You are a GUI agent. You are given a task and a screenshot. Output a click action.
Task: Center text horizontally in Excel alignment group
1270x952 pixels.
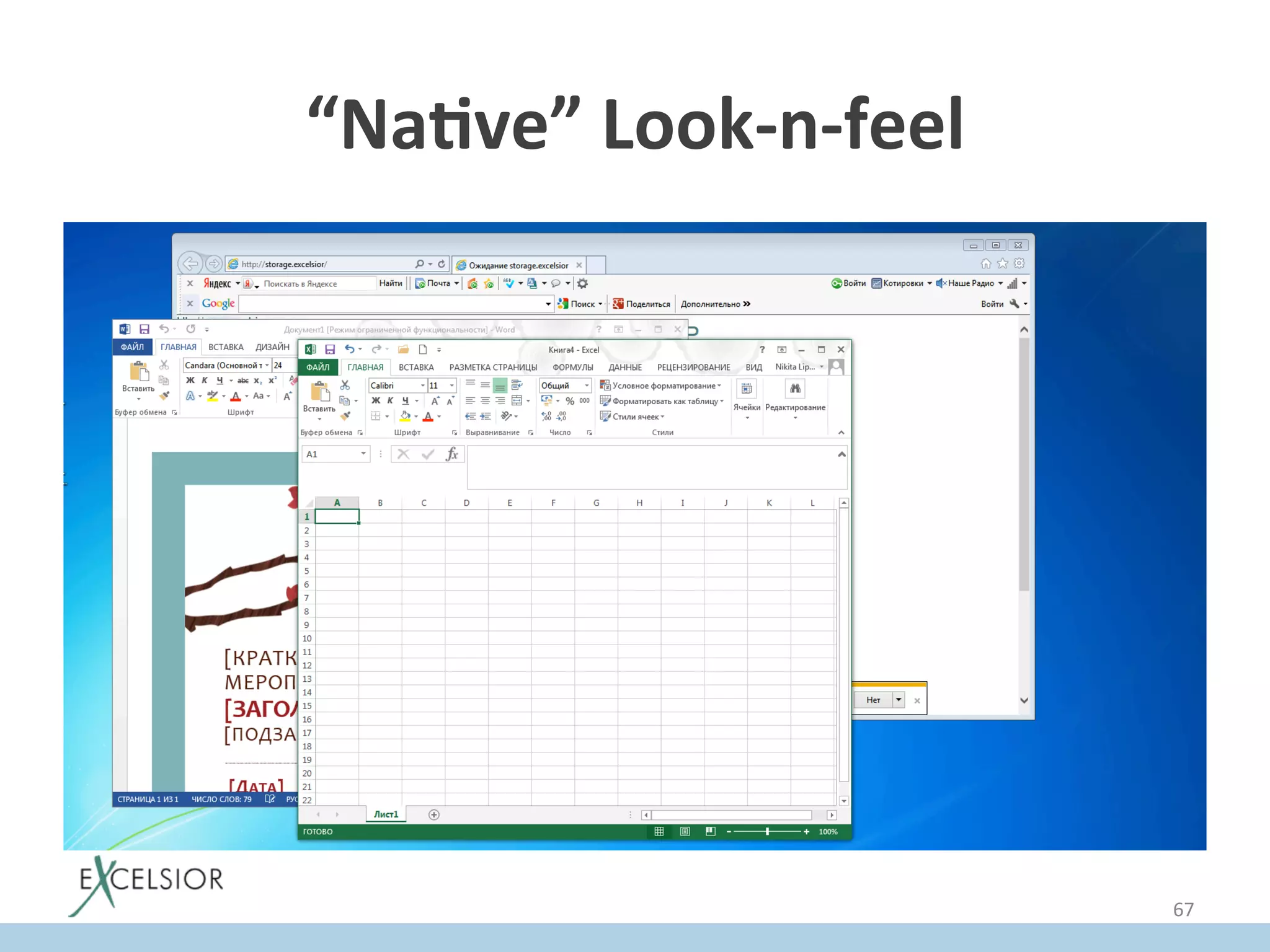[x=485, y=401]
